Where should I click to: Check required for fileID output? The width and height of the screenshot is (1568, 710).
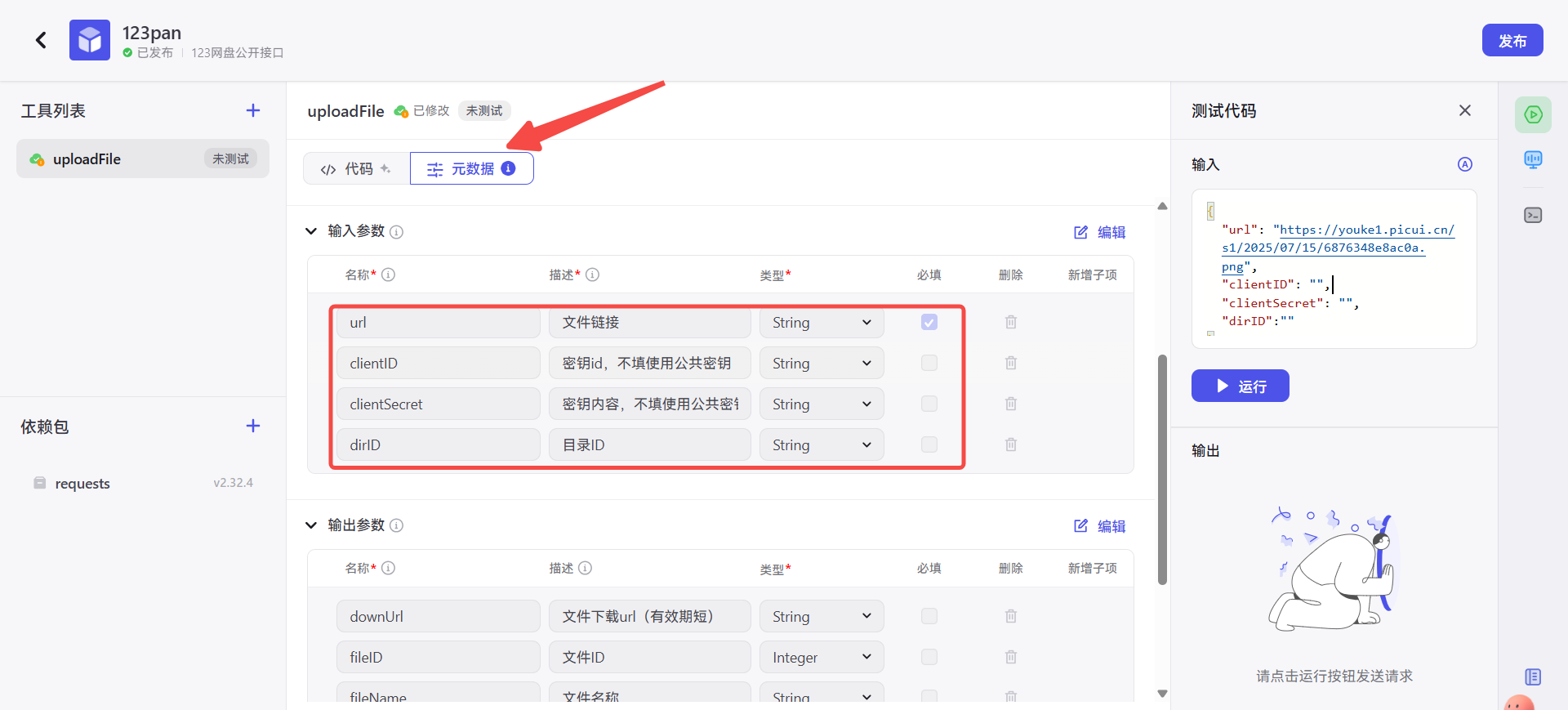(929, 657)
